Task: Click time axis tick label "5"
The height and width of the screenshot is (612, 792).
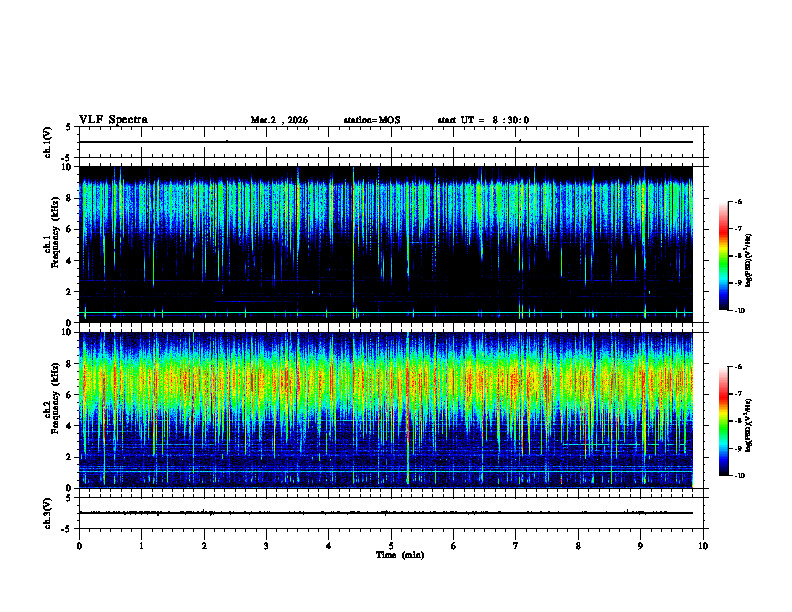Action: pyautogui.click(x=391, y=546)
